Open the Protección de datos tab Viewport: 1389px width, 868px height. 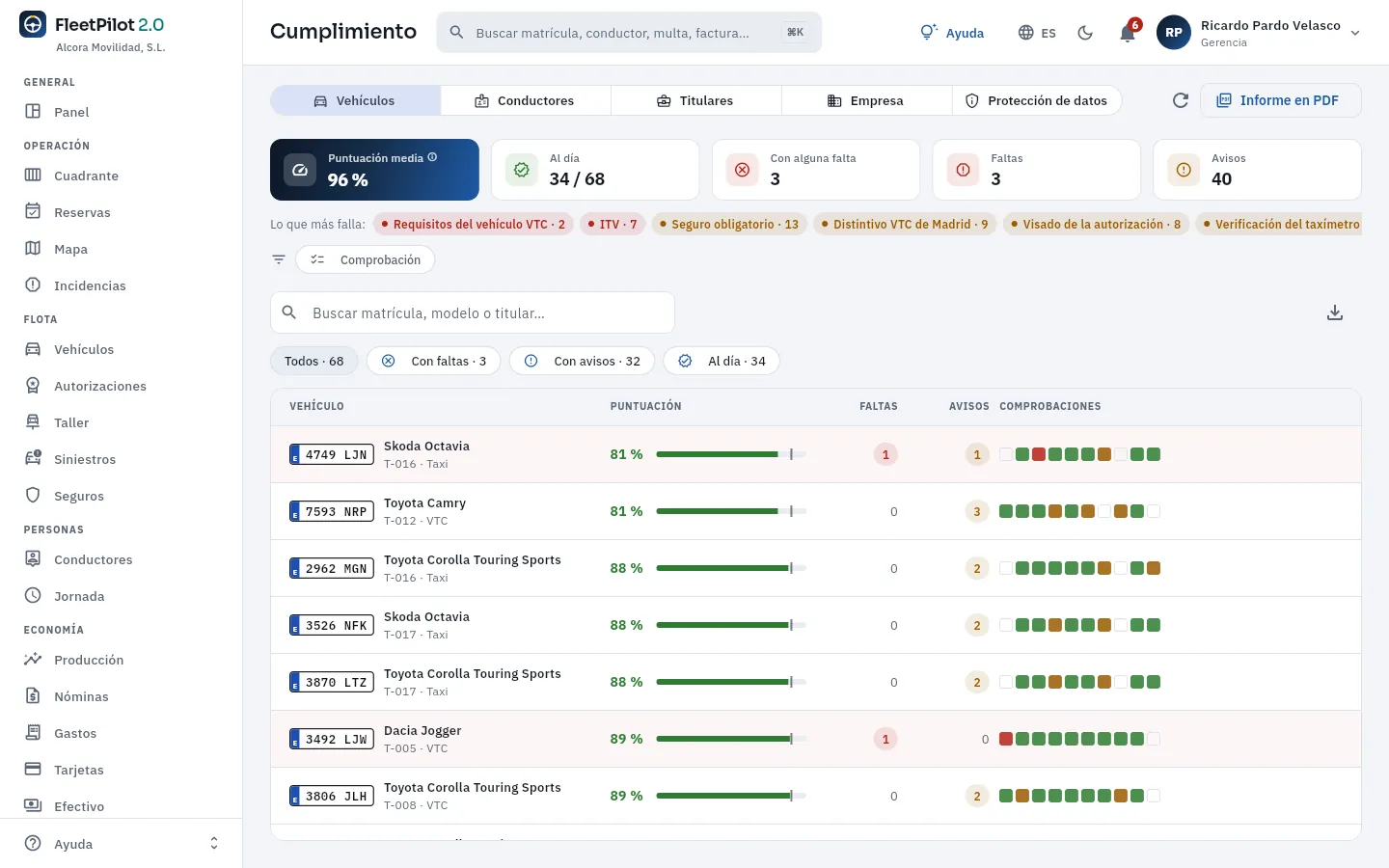click(x=1037, y=100)
